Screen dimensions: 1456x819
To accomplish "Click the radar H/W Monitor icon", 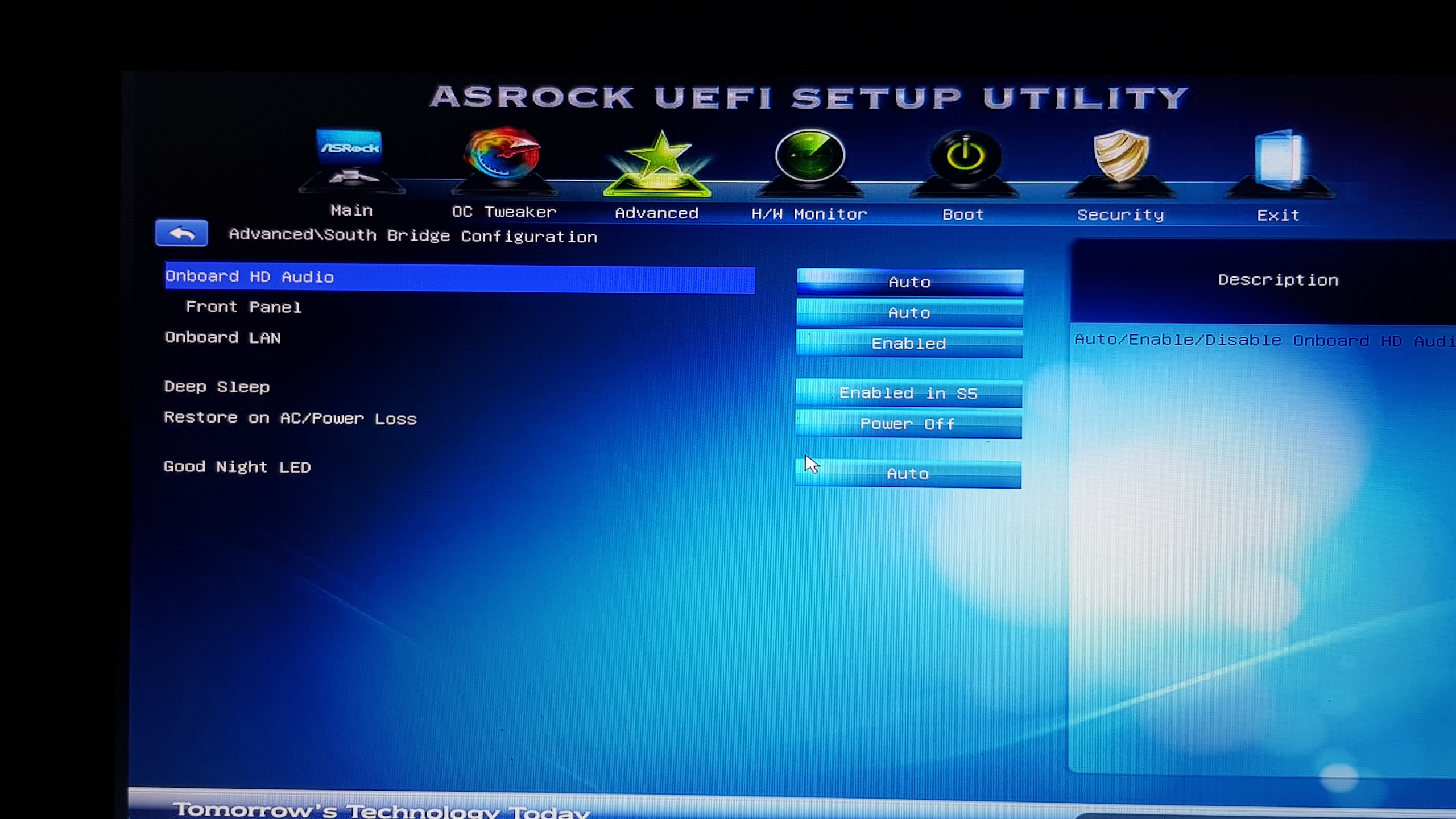I will point(810,163).
